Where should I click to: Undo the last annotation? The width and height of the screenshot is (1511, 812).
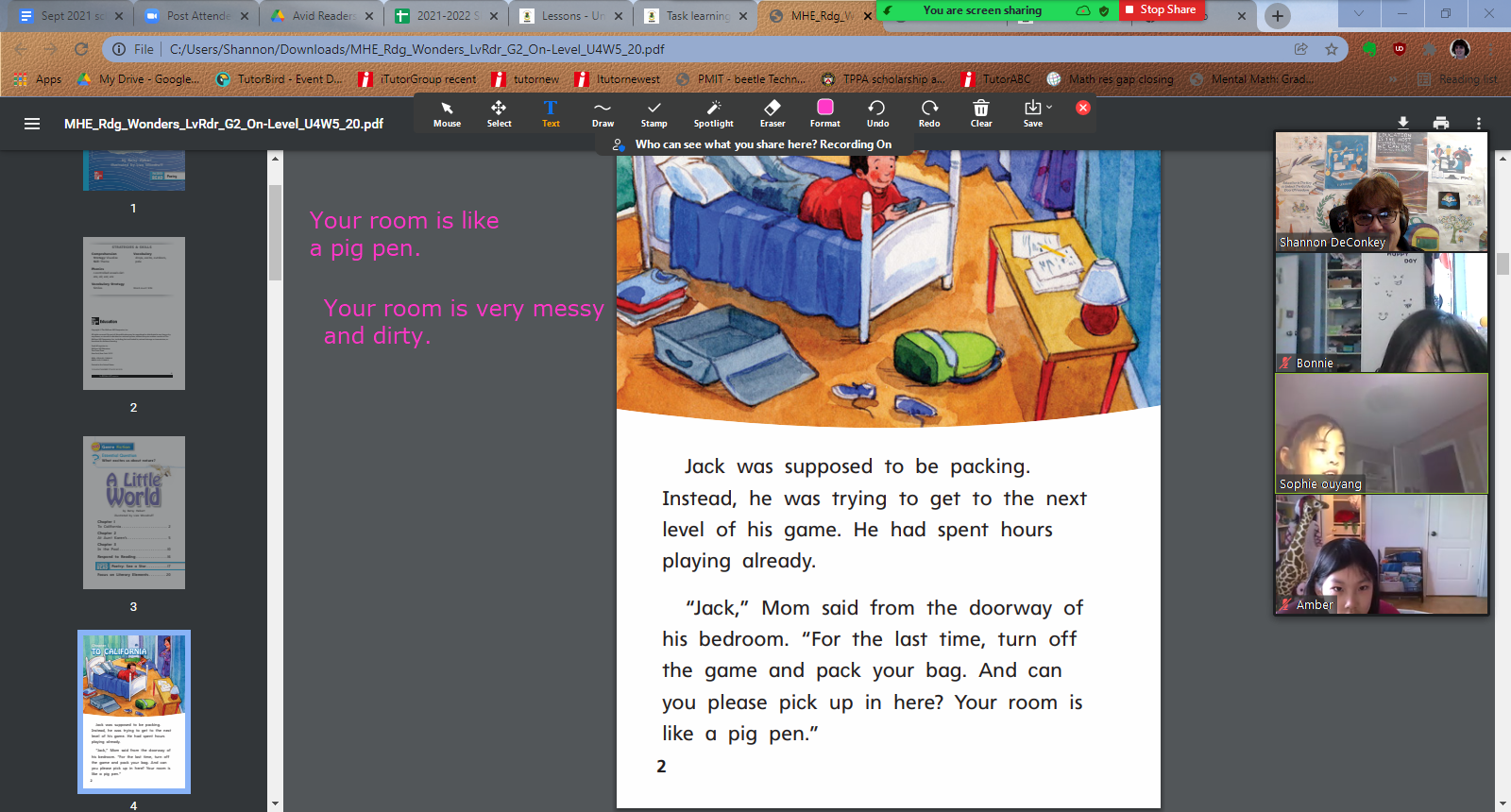click(877, 113)
